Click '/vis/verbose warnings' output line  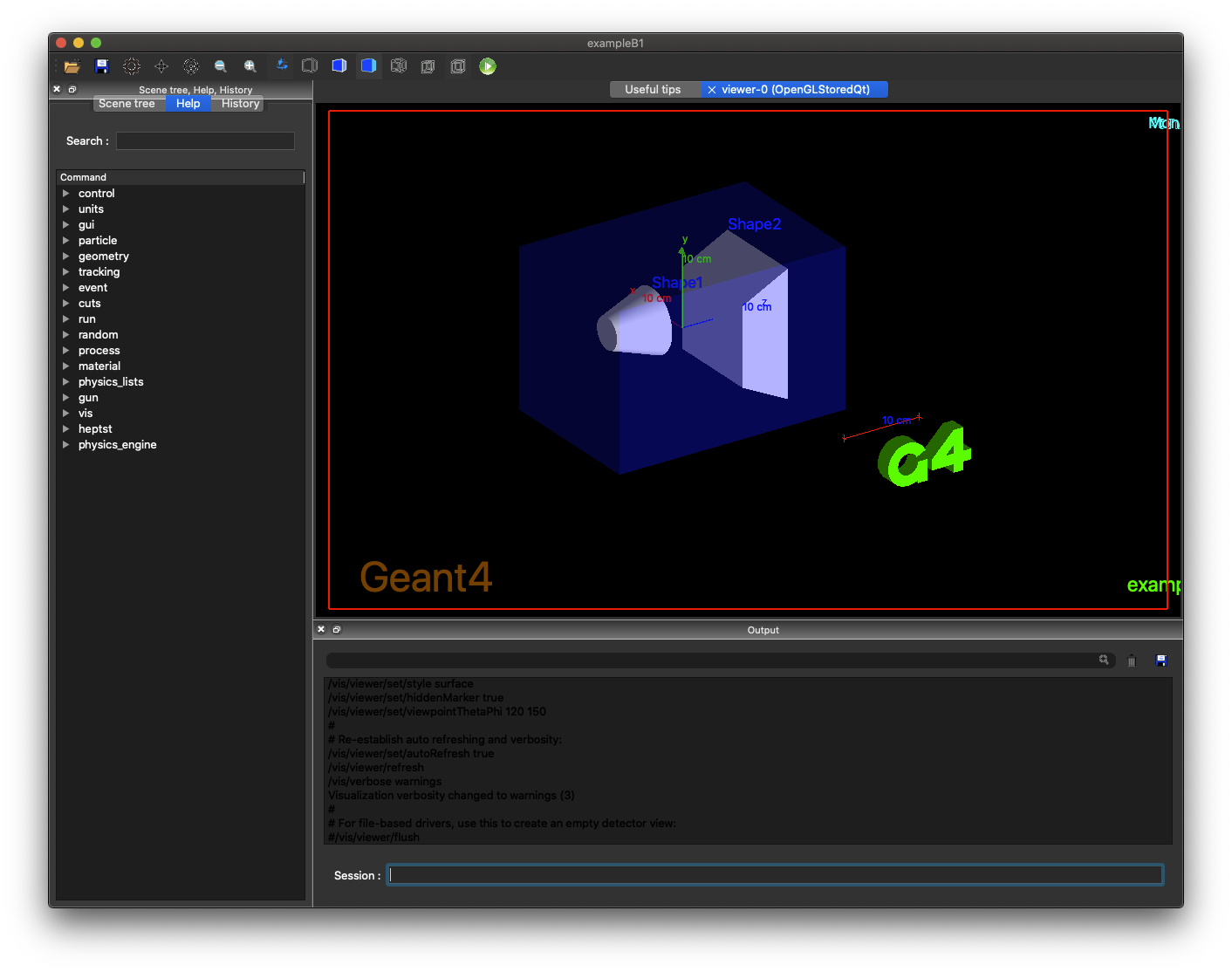[x=385, y=782]
